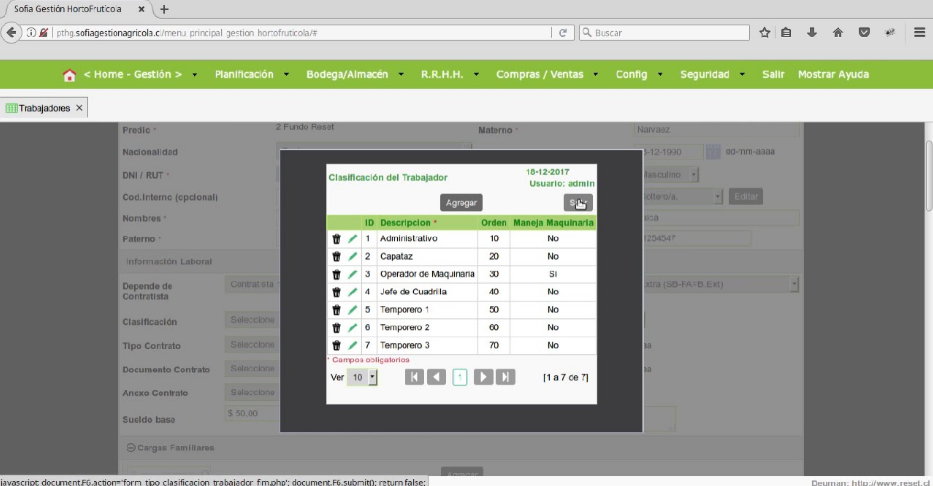
Task: Open the Ver rows-per-page dropdown
Action: click(362, 377)
